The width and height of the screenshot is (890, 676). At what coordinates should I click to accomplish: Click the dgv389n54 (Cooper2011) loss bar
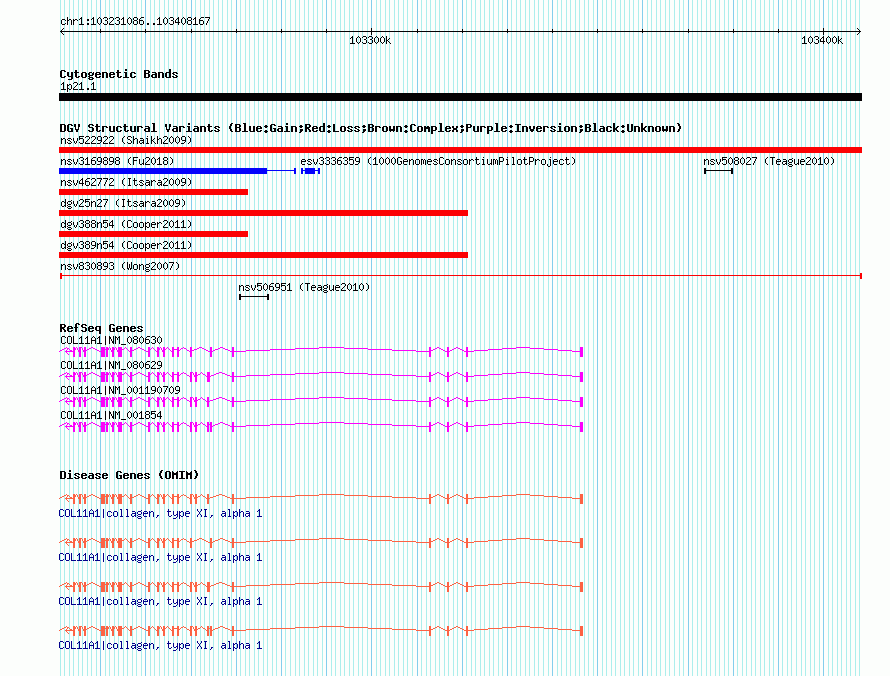tap(263, 255)
